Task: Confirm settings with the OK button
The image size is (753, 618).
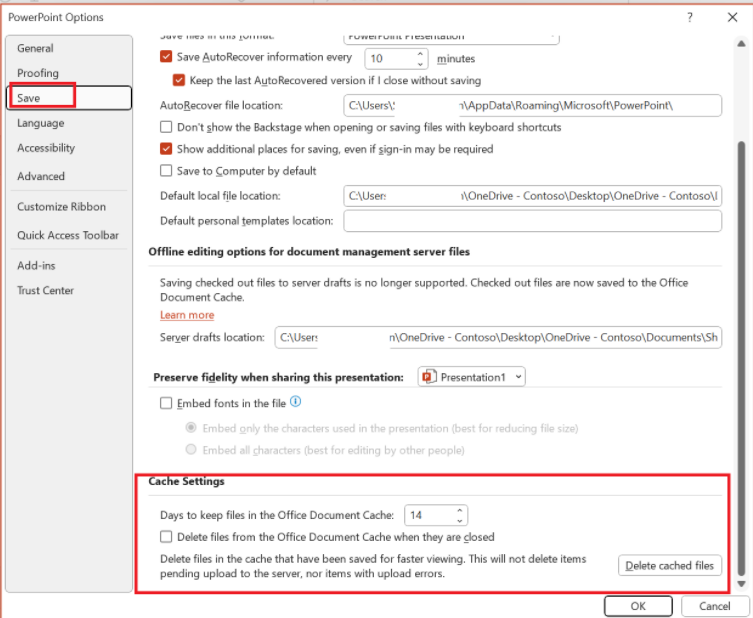Action: (x=638, y=606)
